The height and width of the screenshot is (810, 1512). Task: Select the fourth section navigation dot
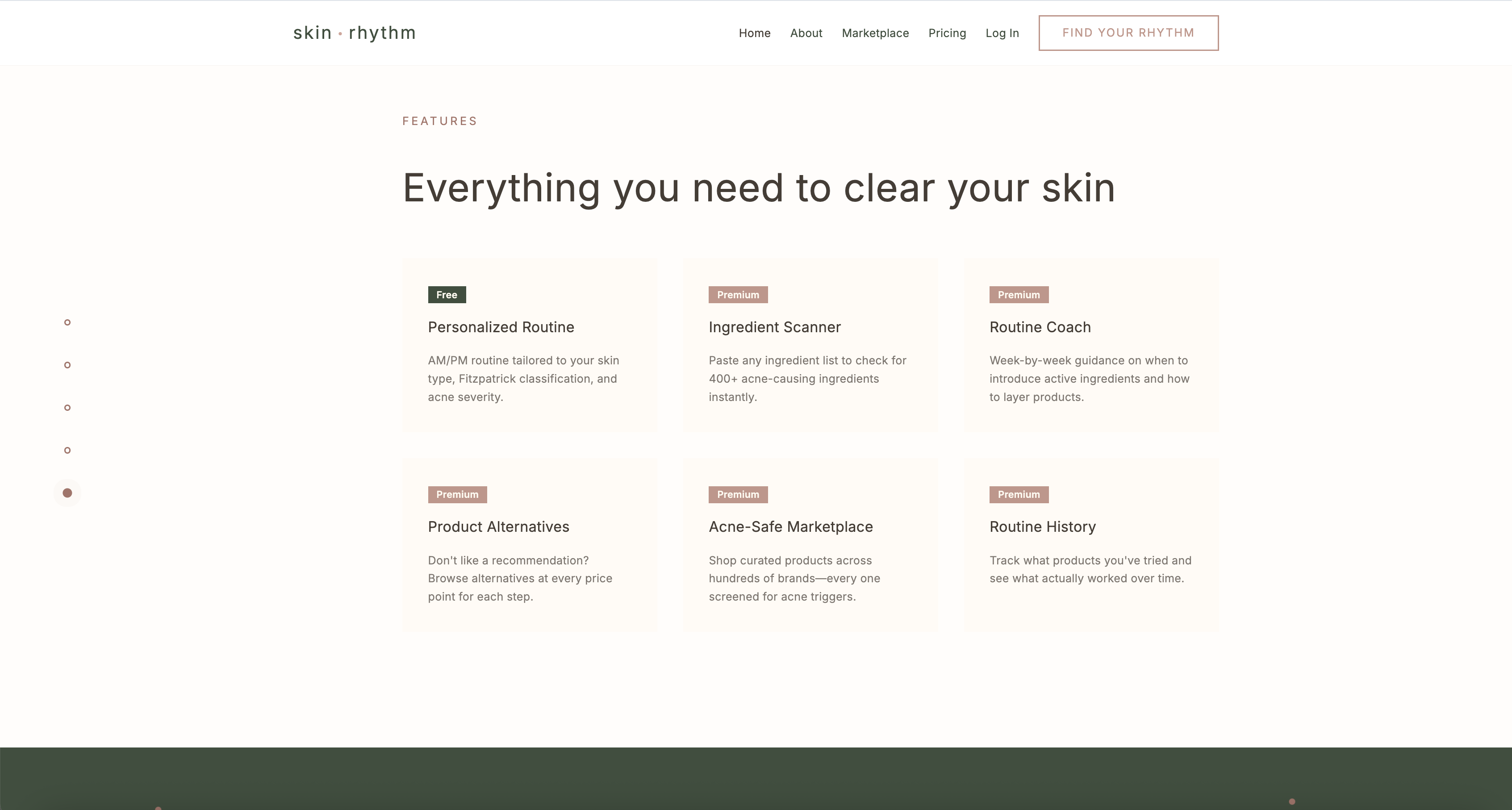pos(67,450)
